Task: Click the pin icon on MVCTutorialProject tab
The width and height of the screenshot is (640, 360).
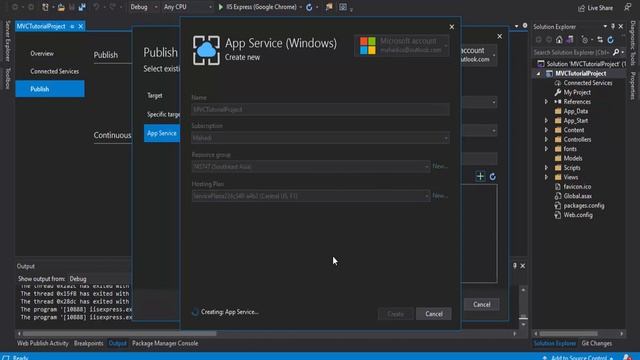Action: tap(72, 26)
